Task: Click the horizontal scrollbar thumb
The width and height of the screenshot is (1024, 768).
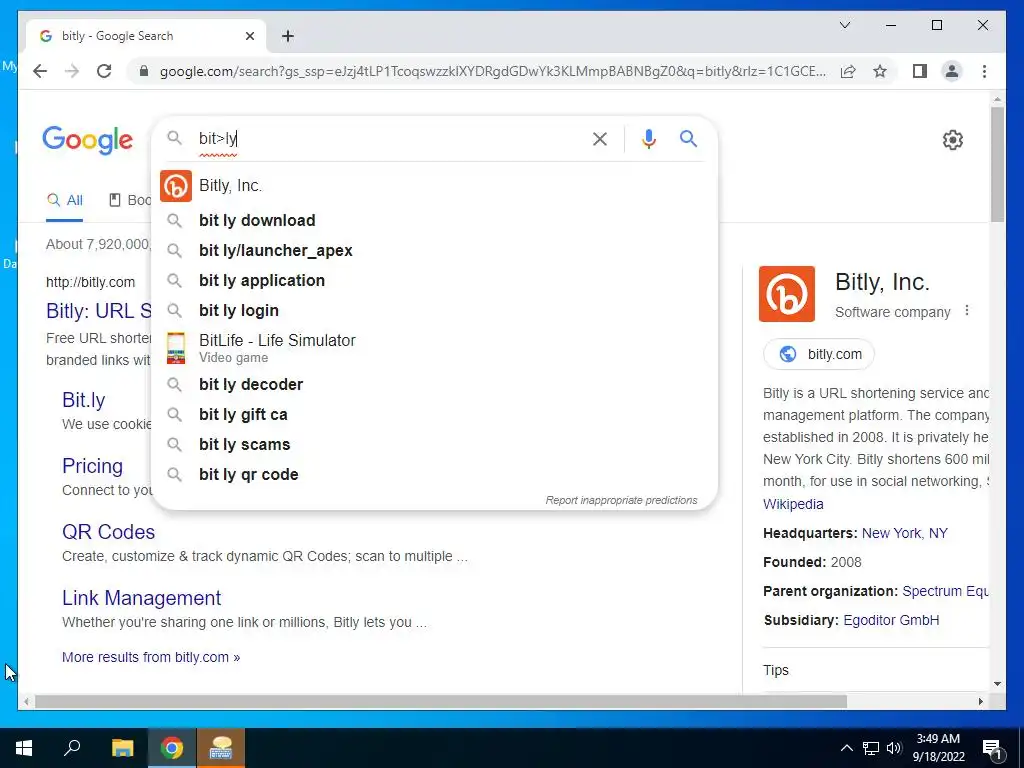Action: 441,701
